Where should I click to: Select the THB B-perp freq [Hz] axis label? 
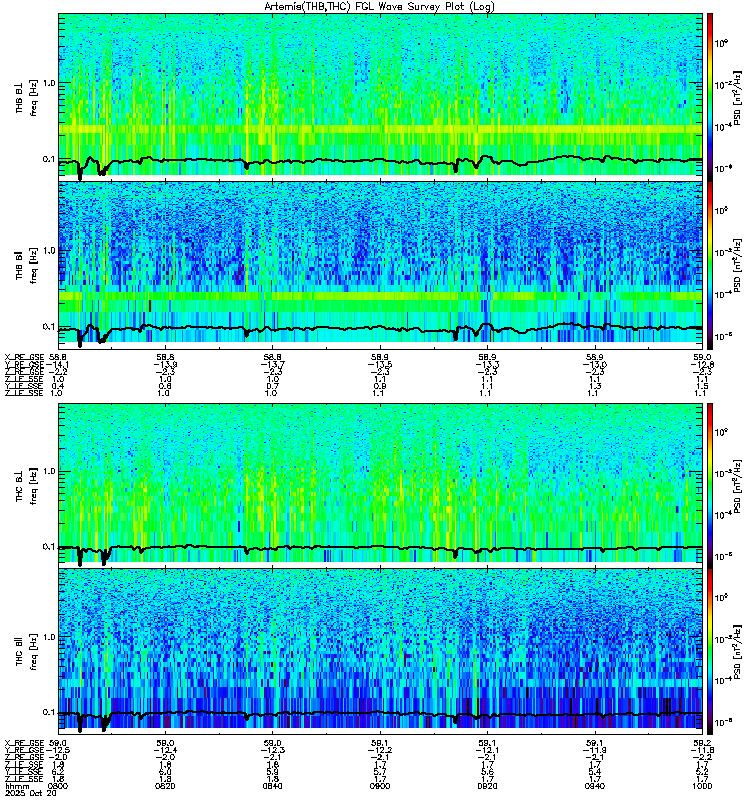coord(34,98)
